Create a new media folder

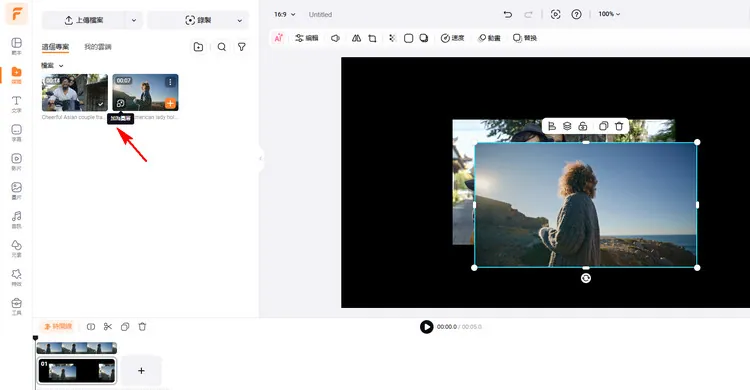point(199,47)
